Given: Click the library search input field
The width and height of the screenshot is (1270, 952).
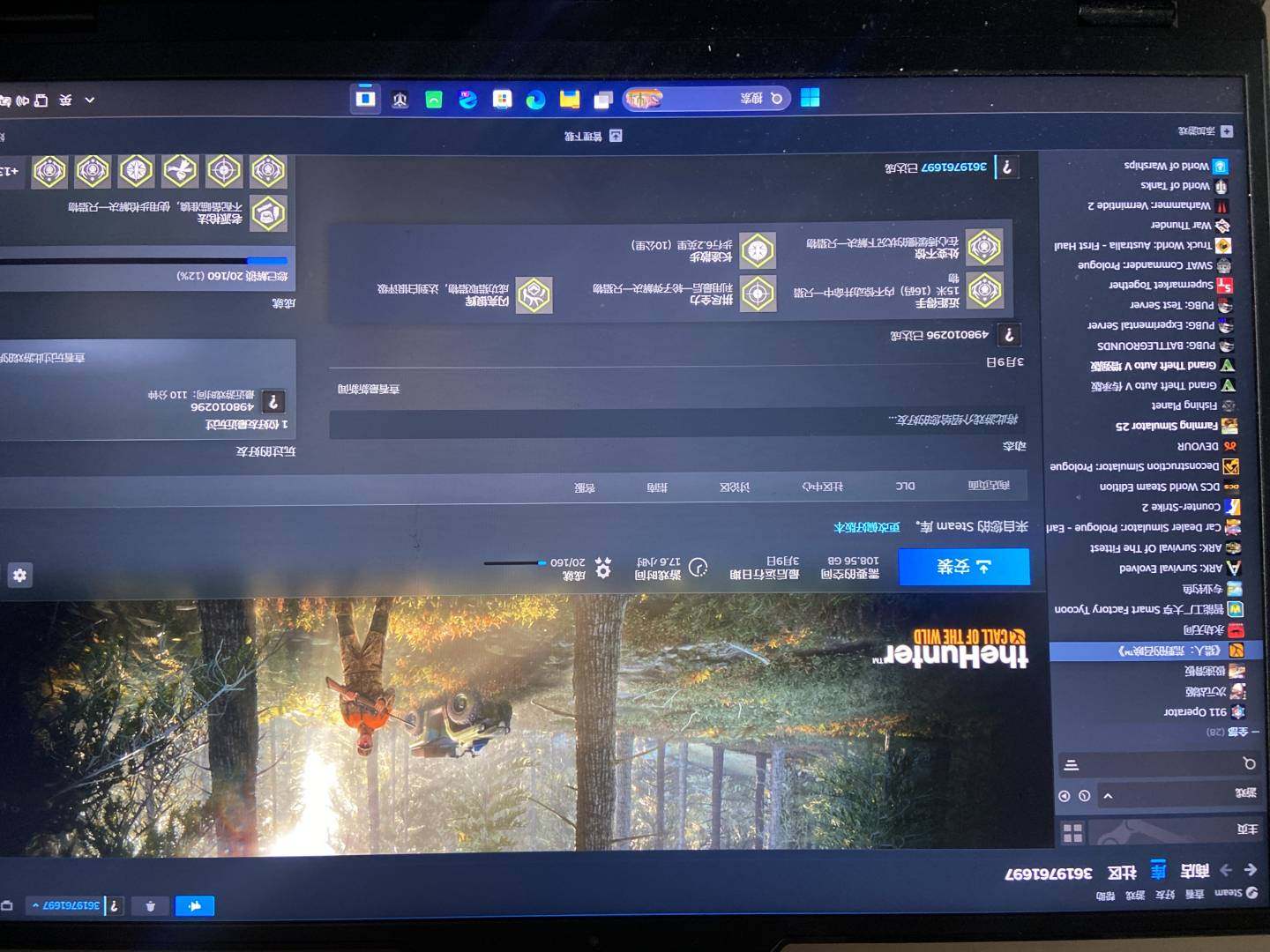Looking at the screenshot, I should [x=1160, y=763].
